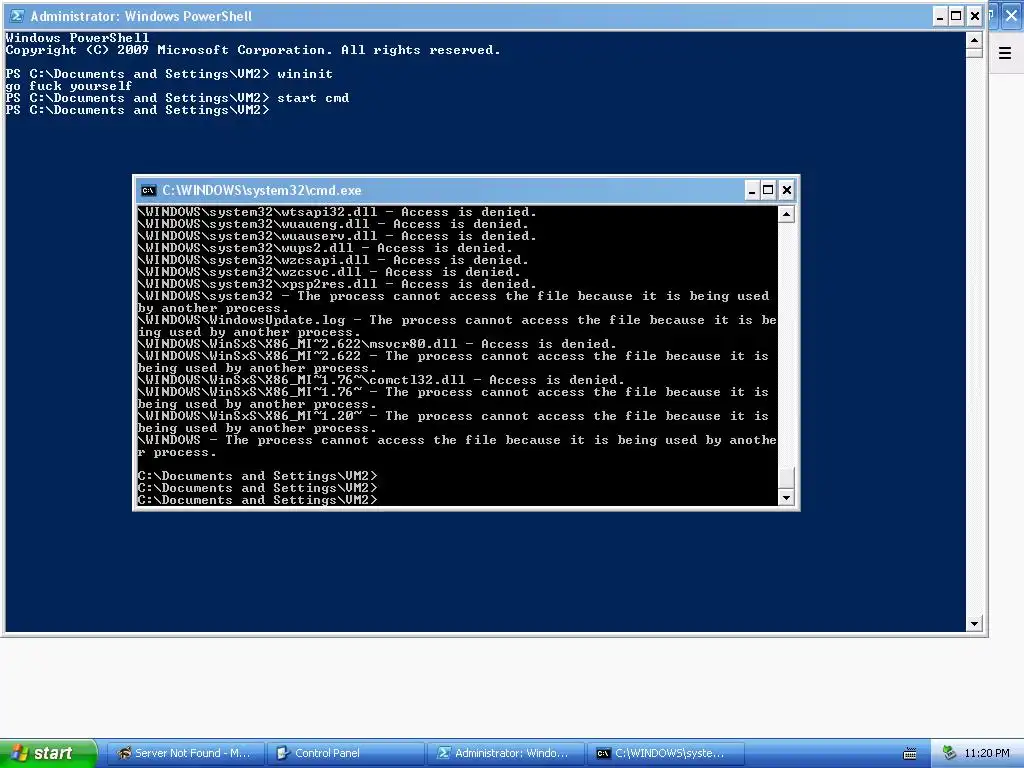Open the Windows Start menu

[x=47, y=753]
